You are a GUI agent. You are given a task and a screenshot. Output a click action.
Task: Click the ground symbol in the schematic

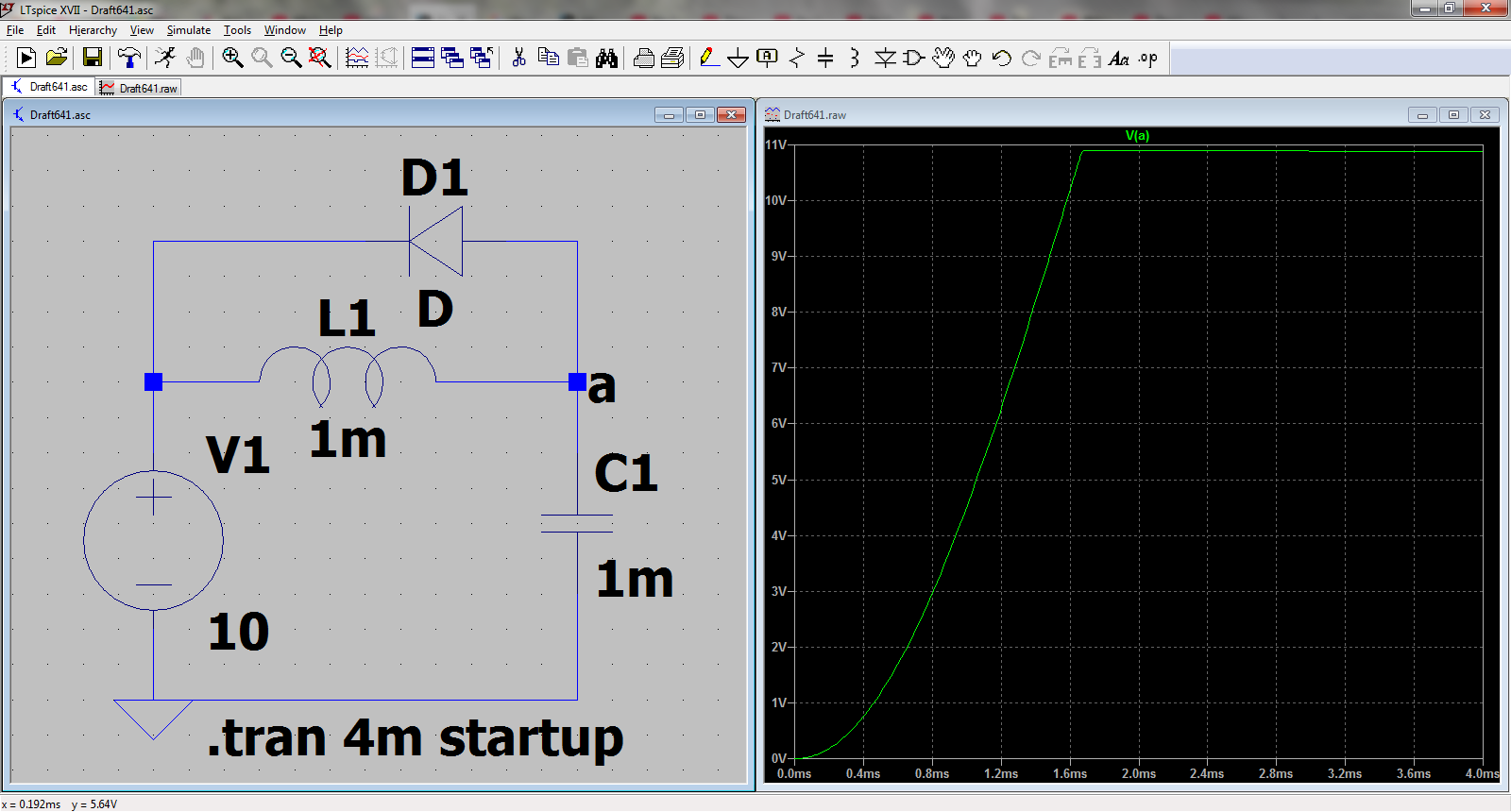point(153,719)
